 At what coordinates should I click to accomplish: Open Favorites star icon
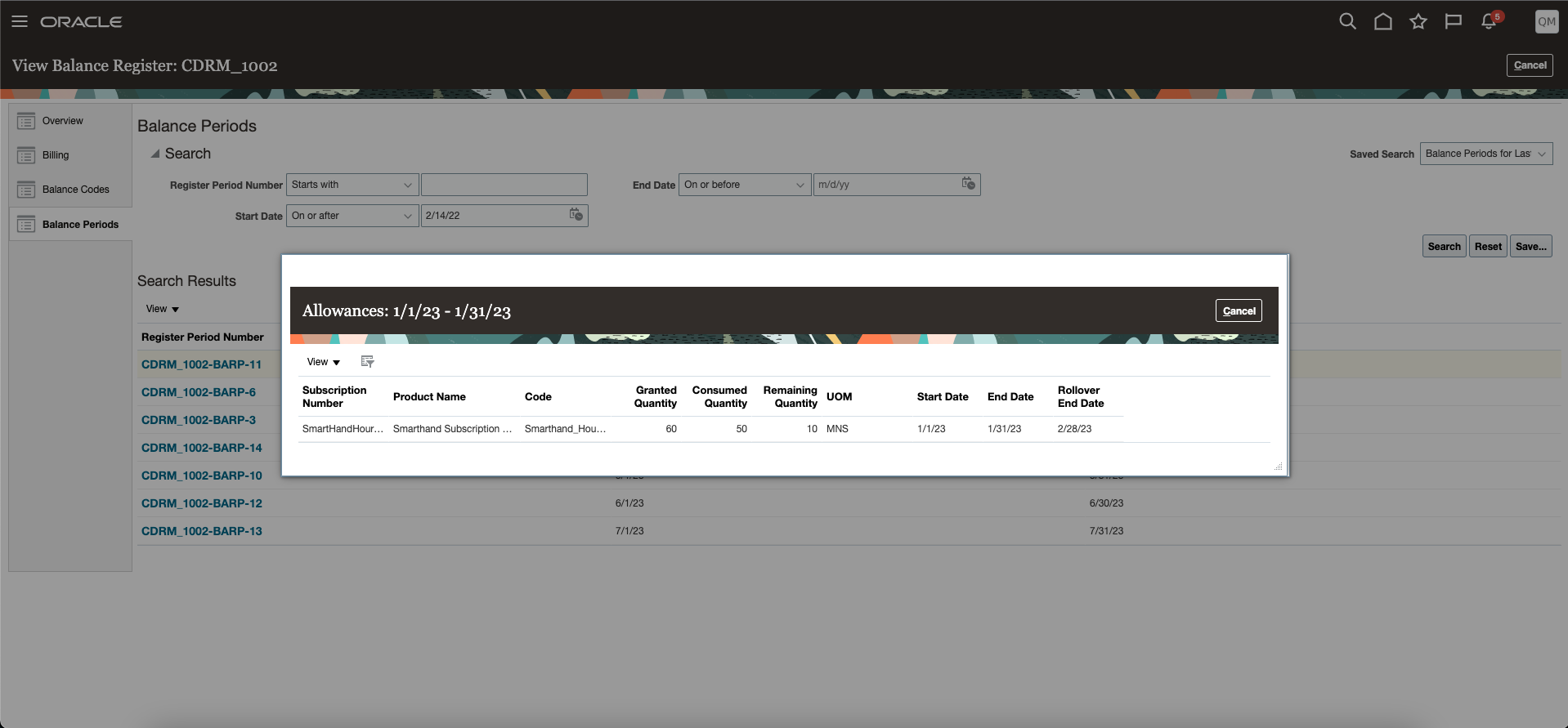click(1418, 21)
